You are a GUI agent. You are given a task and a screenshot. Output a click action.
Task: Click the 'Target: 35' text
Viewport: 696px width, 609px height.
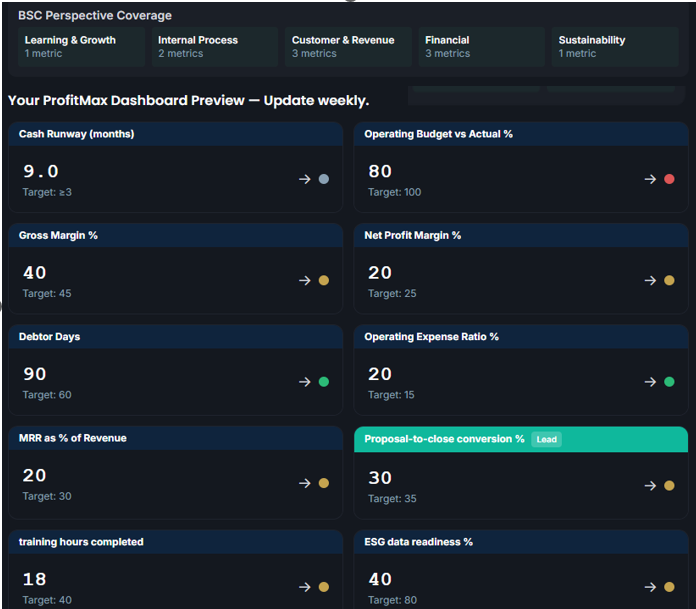click(x=392, y=498)
